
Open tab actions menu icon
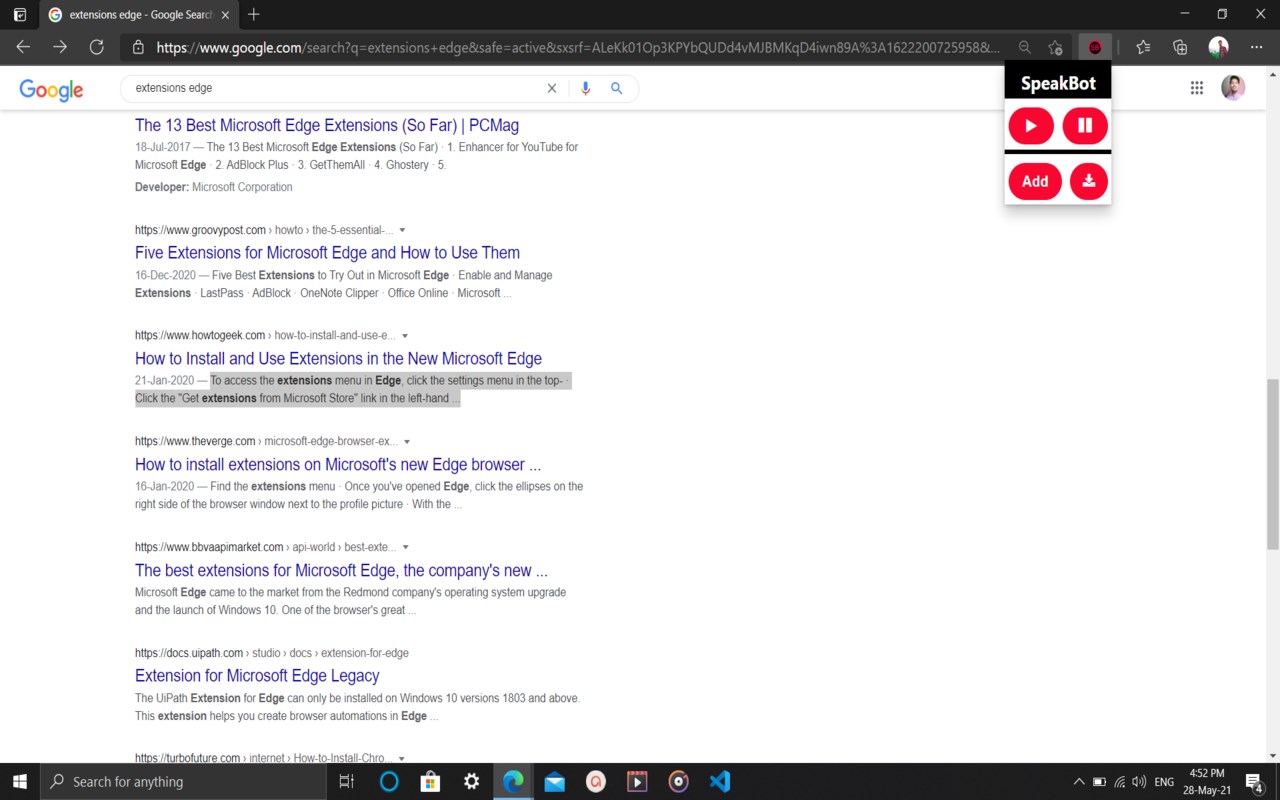point(19,15)
